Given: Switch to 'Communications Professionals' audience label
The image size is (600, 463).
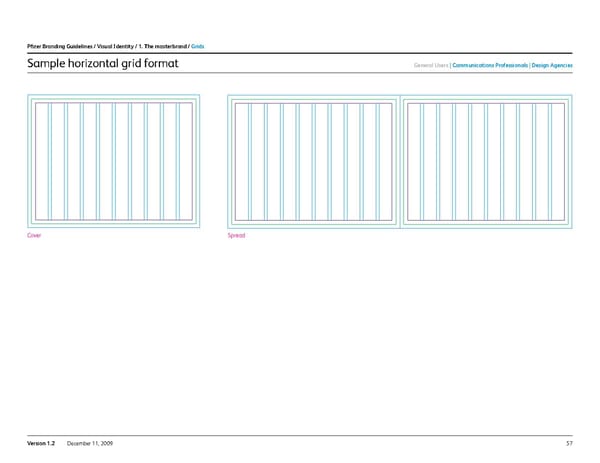Looking at the screenshot, I should point(489,66).
